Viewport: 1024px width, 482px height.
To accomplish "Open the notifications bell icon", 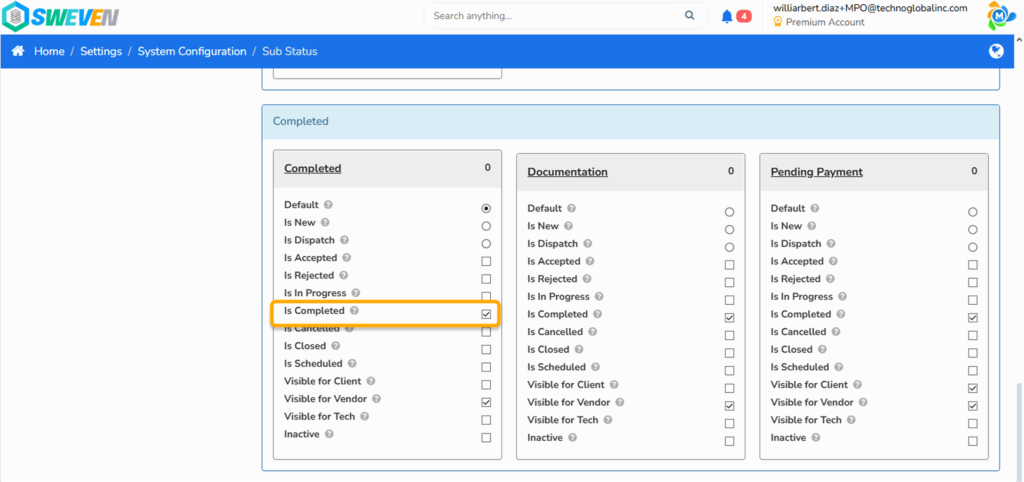I will (x=727, y=16).
